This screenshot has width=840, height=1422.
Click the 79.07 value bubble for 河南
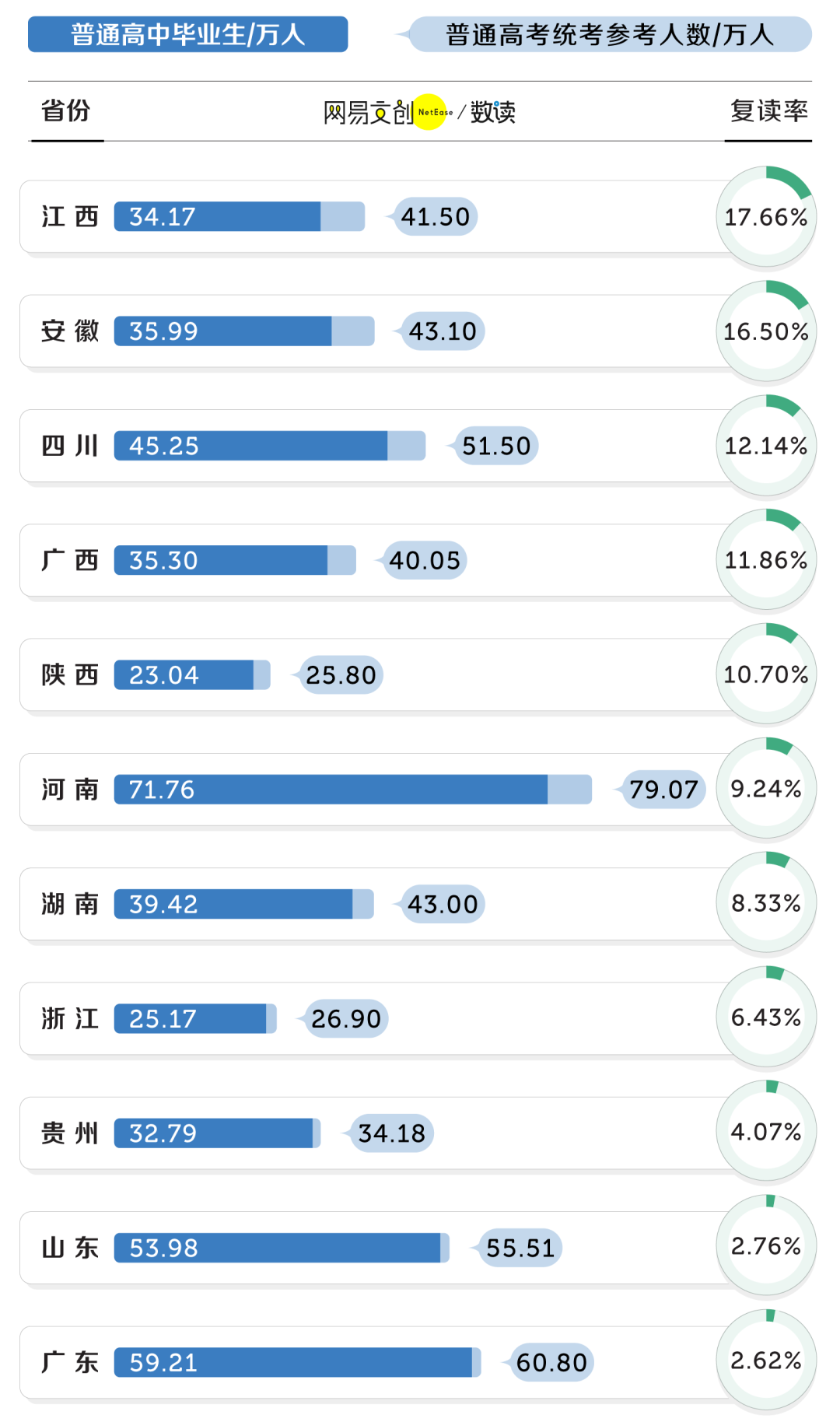663,790
